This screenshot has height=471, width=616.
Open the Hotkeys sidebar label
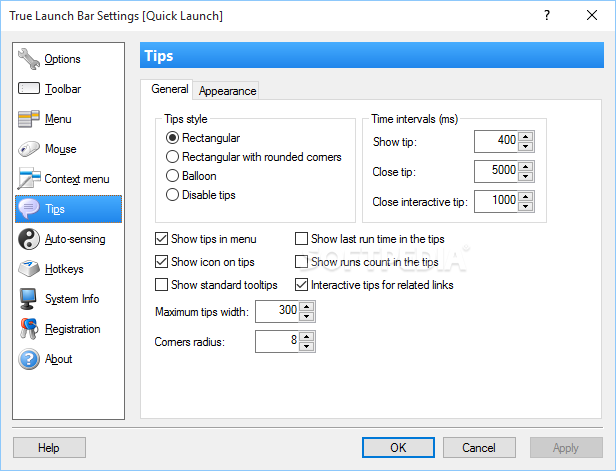pos(64,269)
